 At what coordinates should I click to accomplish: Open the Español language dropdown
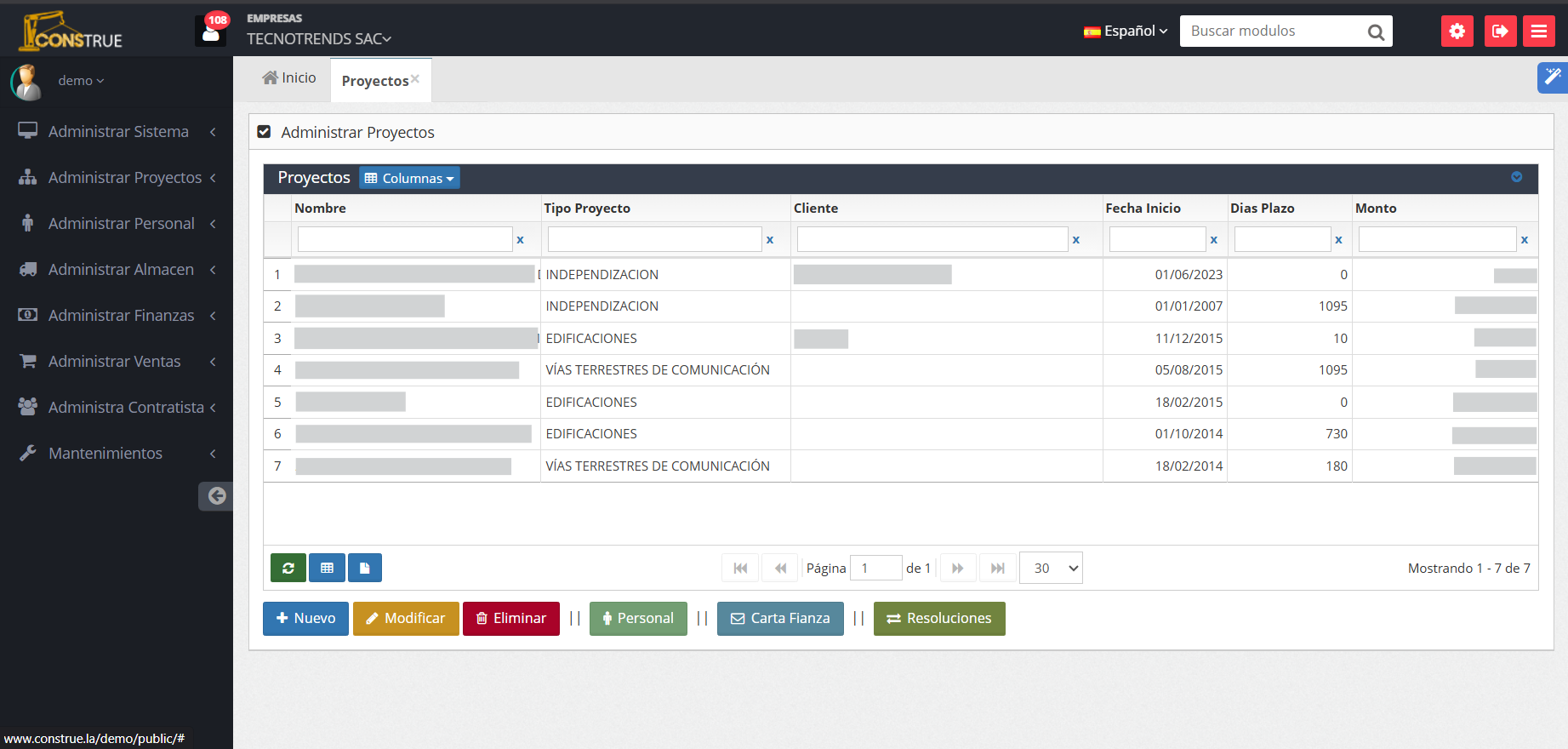tap(1126, 31)
